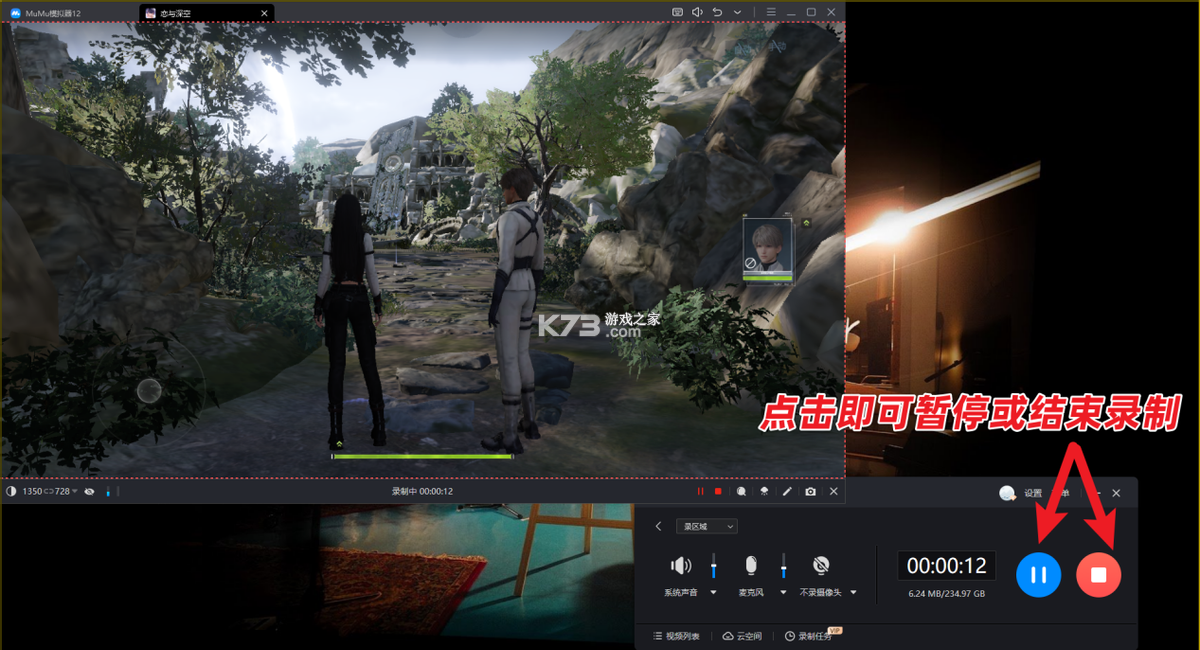Viewport: 1200px width, 650px height.
Task: Toggle the contrast circle icon in recording bar
Action: tap(11, 492)
